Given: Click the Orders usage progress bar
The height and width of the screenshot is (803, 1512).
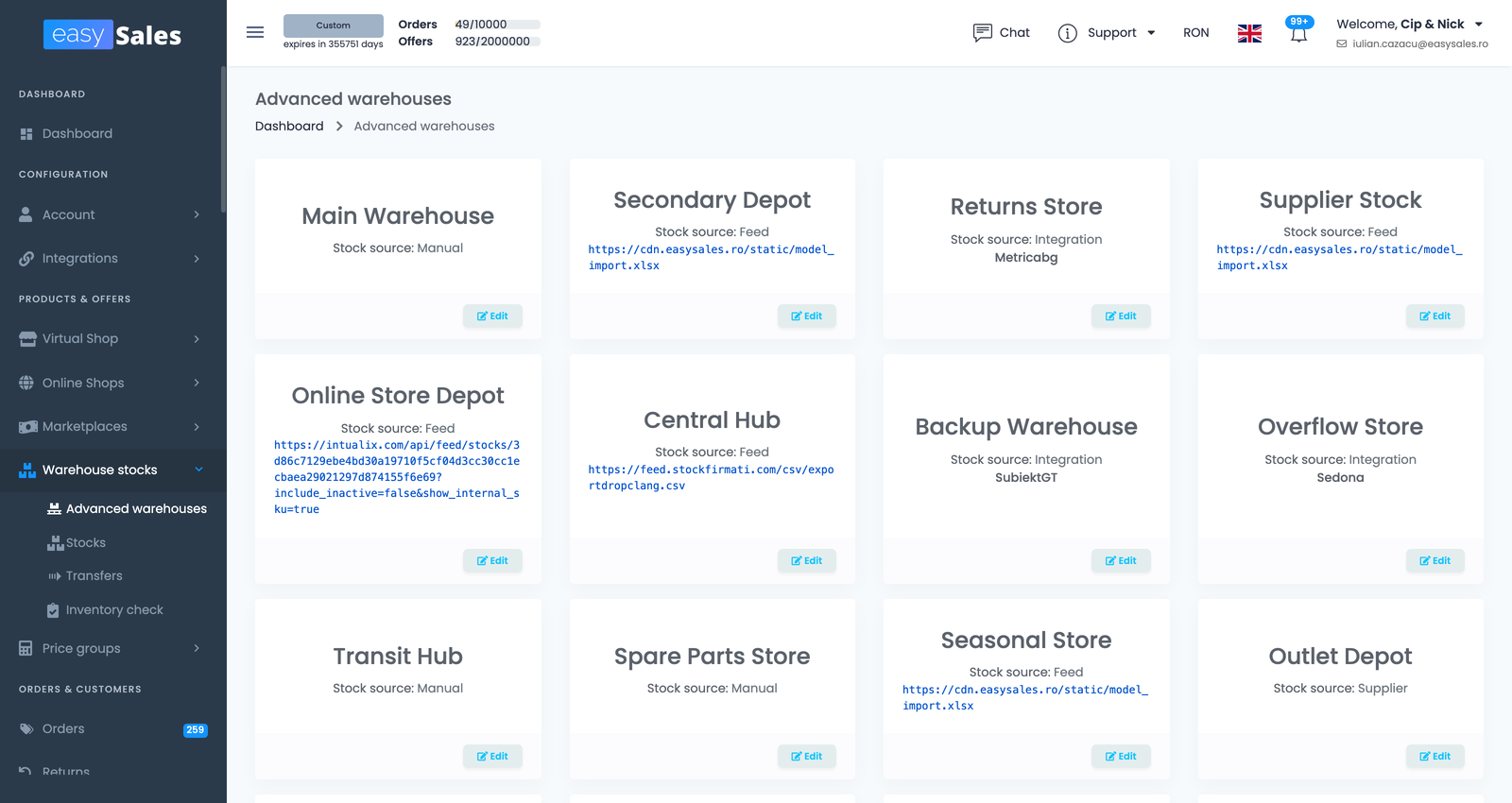Looking at the screenshot, I should [x=525, y=25].
